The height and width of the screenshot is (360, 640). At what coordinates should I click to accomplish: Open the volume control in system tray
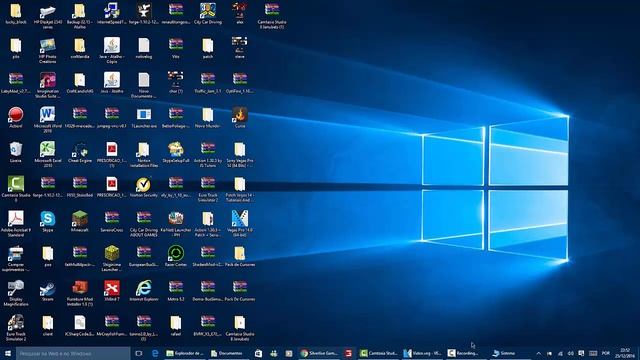point(571,353)
